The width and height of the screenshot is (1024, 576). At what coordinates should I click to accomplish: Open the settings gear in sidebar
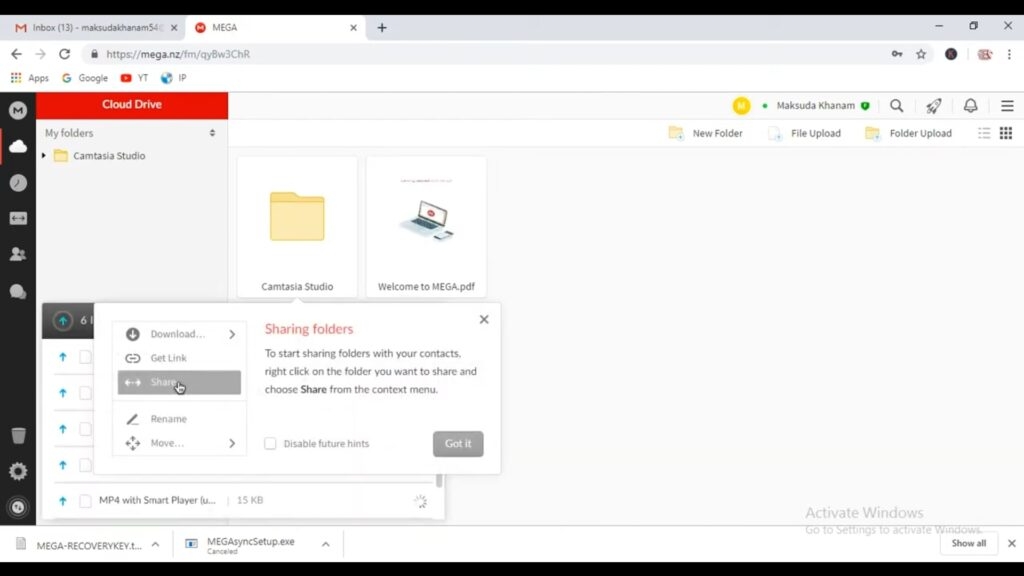click(18, 471)
